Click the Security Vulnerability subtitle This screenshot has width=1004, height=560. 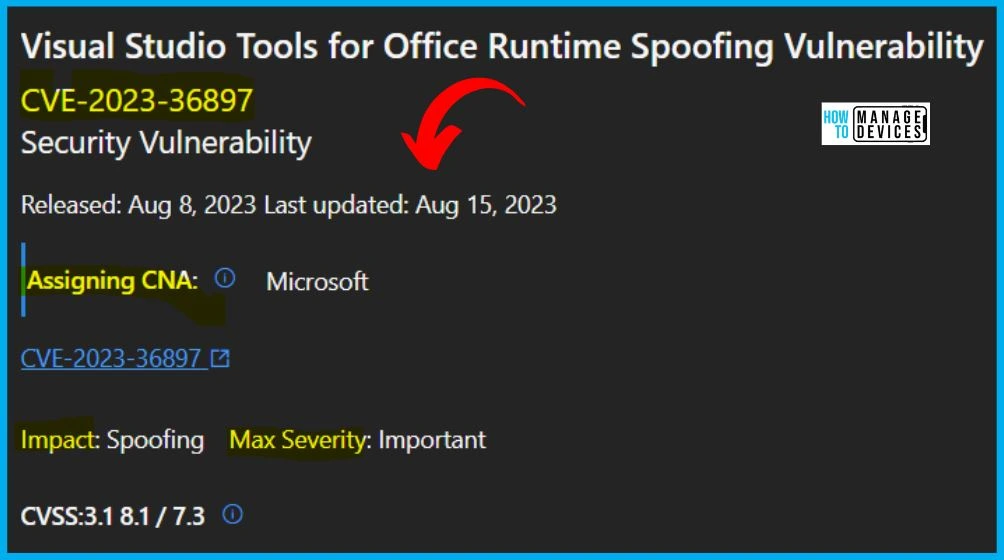pos(166,143)
